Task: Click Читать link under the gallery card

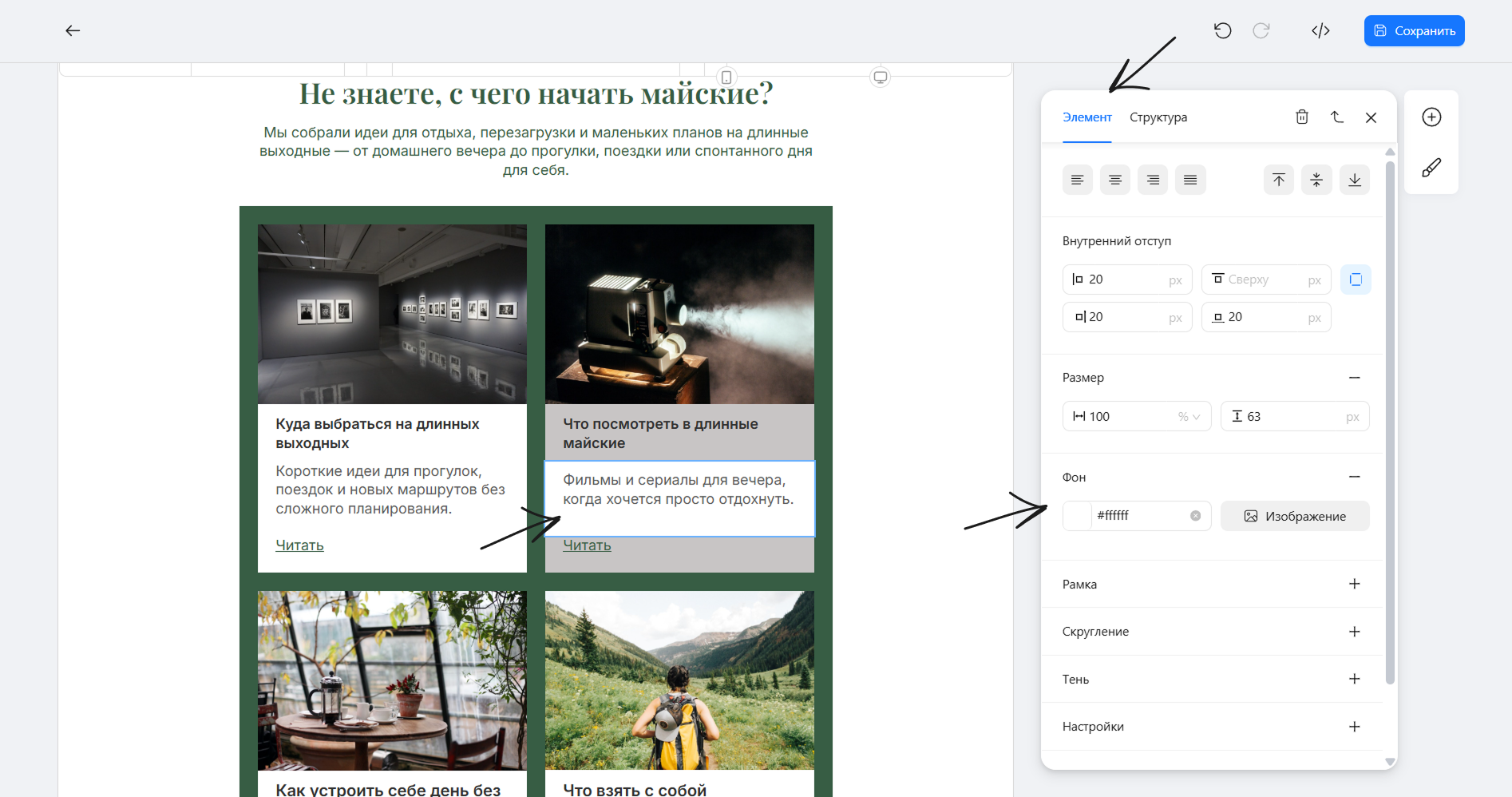Action: coord(299,545)
